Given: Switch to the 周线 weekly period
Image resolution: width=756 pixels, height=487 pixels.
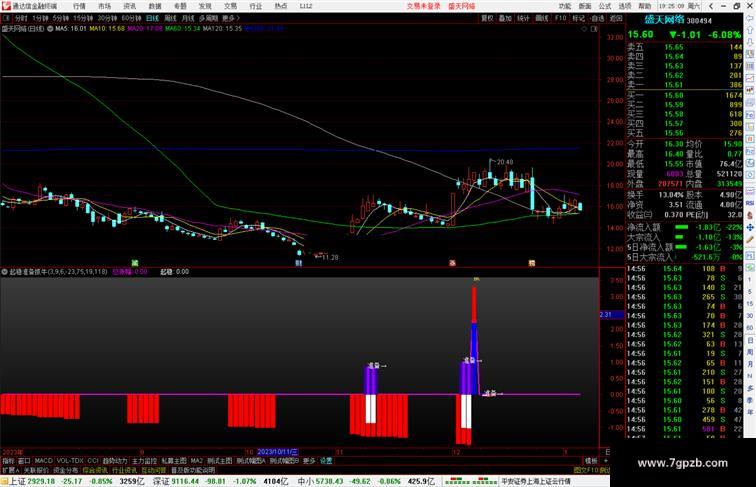Looking at the screenshot, I should coord(170,18).
